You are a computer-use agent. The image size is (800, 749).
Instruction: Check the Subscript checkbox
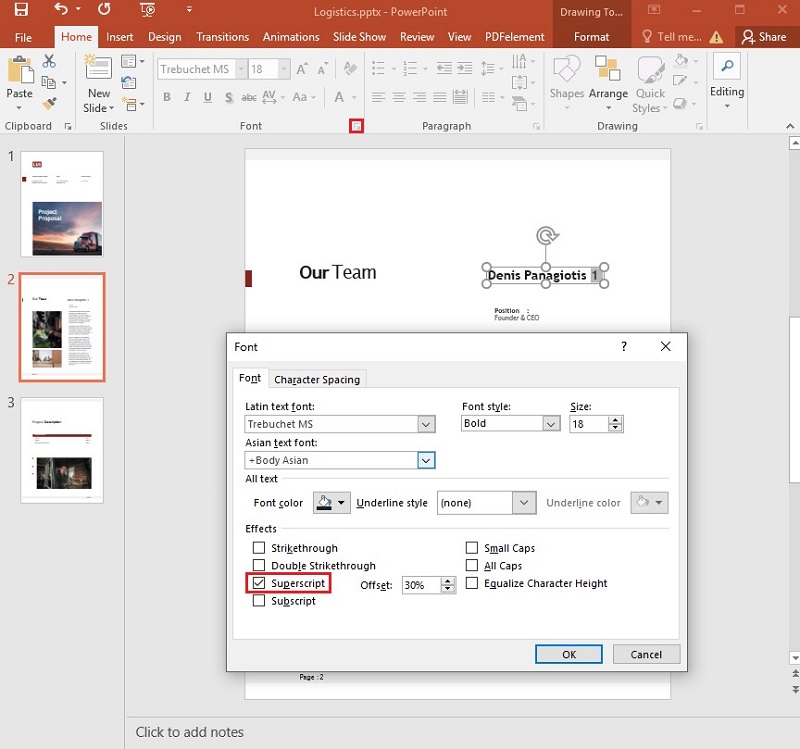tap(259, 601)
